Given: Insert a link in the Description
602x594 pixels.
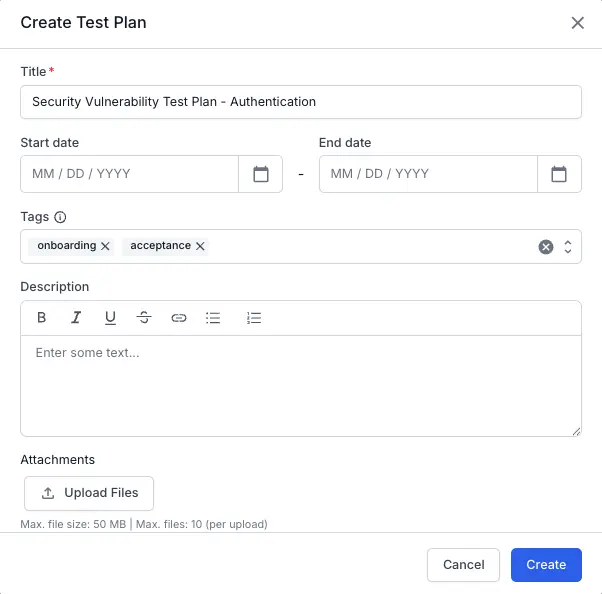Looking at the screenshot, I should tap(179, 318).
